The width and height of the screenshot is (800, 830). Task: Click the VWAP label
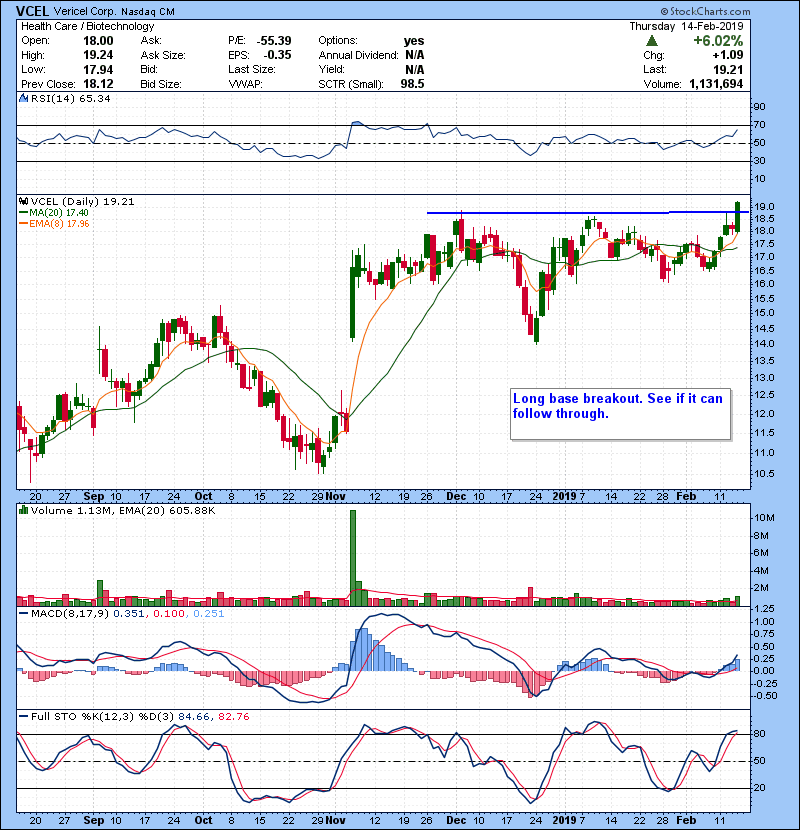coord(245,84)
